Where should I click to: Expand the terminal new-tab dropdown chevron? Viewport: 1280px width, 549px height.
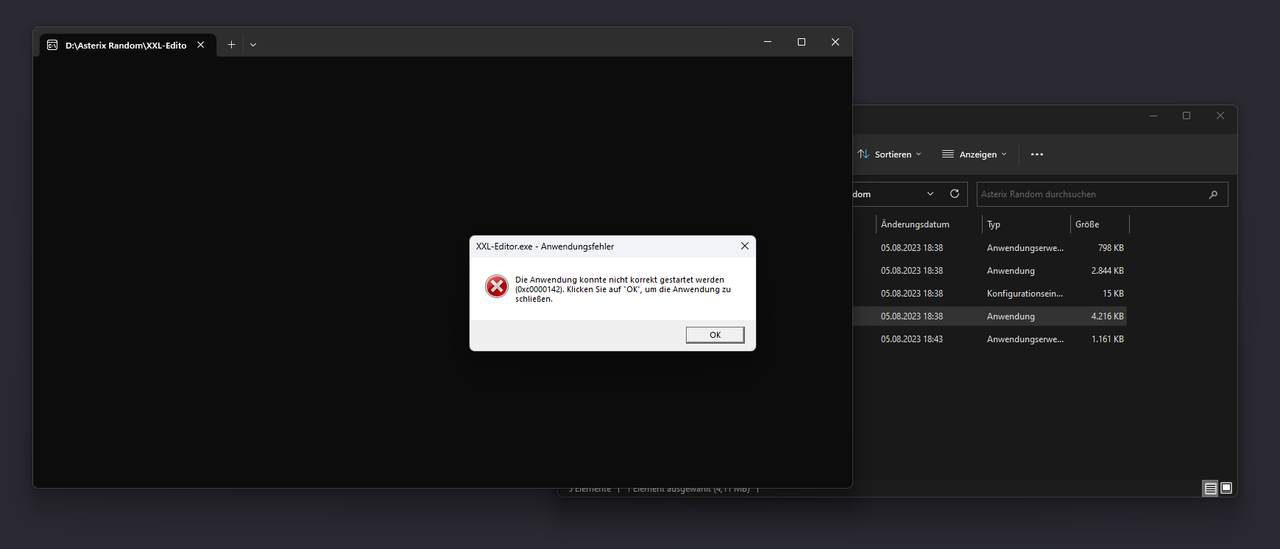pos(253,44)
